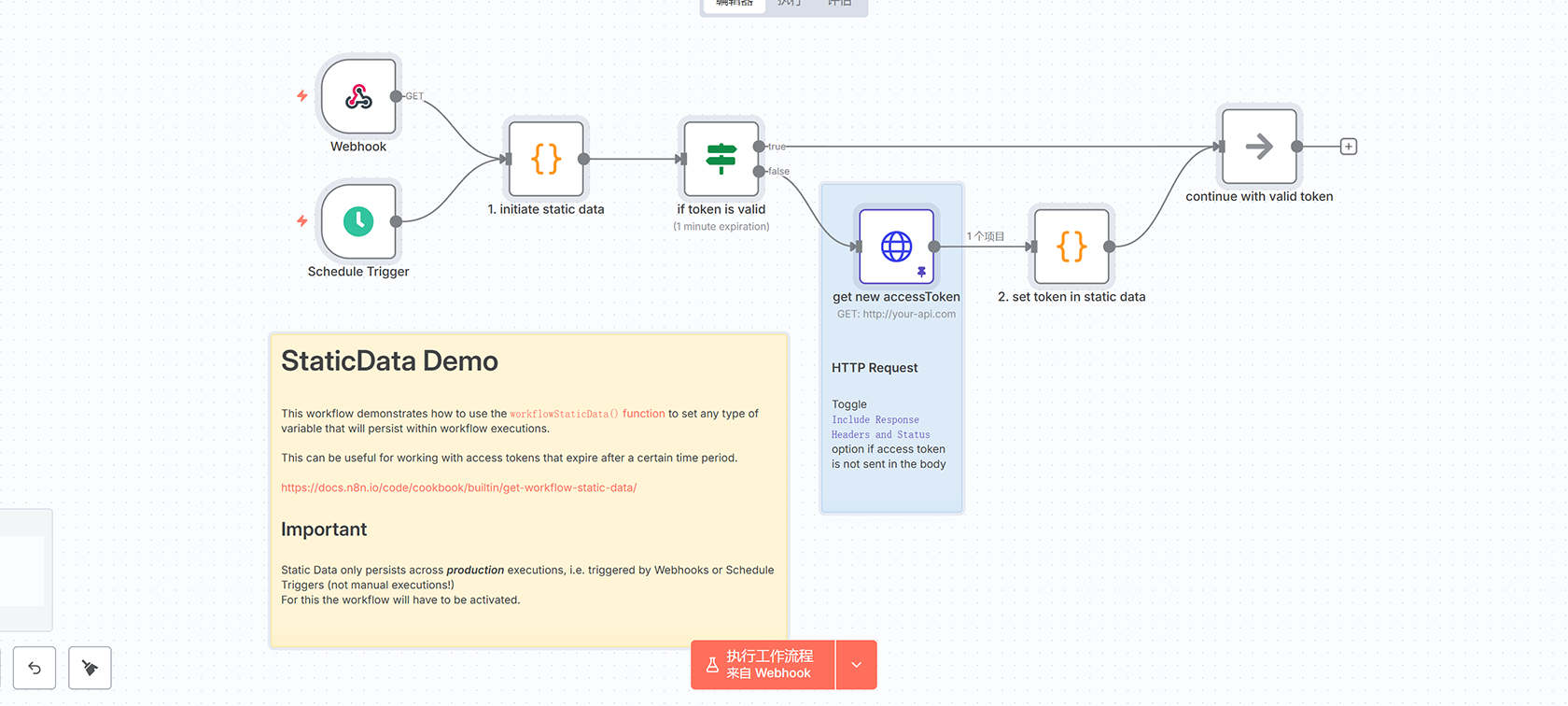Add node after 'continue with valid token'

tap(1349, 147)
